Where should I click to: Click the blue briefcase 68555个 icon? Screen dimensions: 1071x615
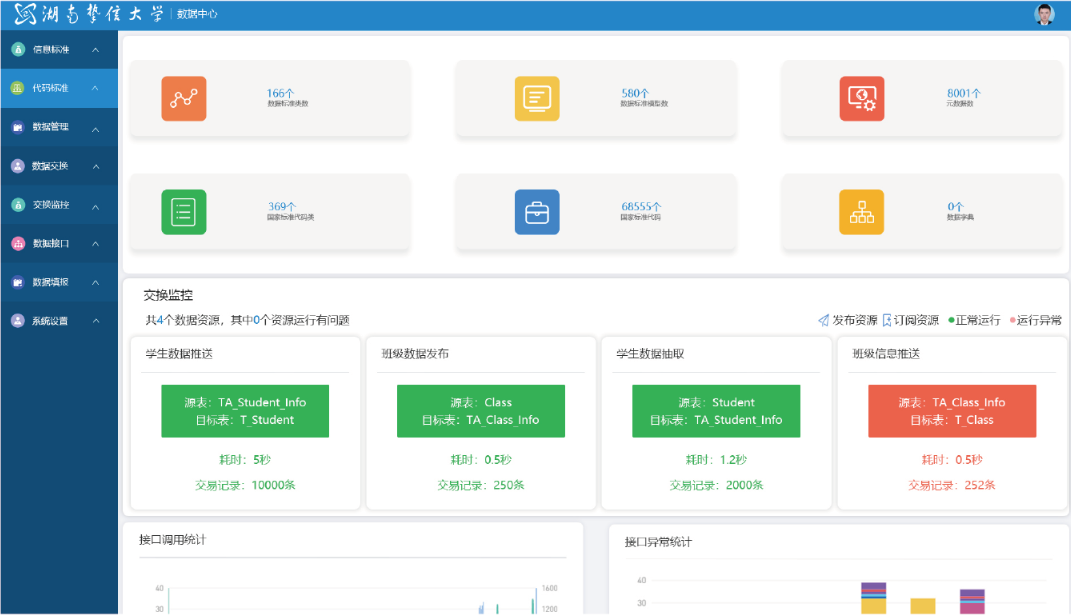coord(537,212)
